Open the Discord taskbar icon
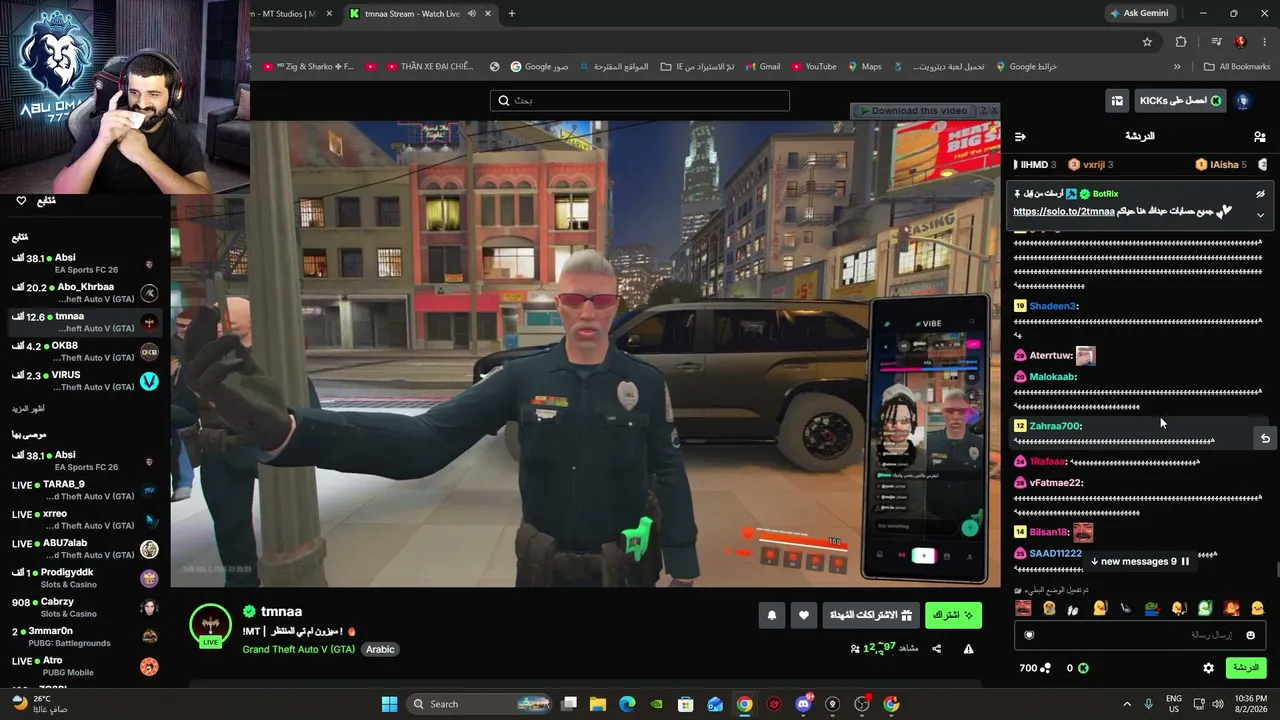Screen dimensions: 1280x720 pos(803,704)
